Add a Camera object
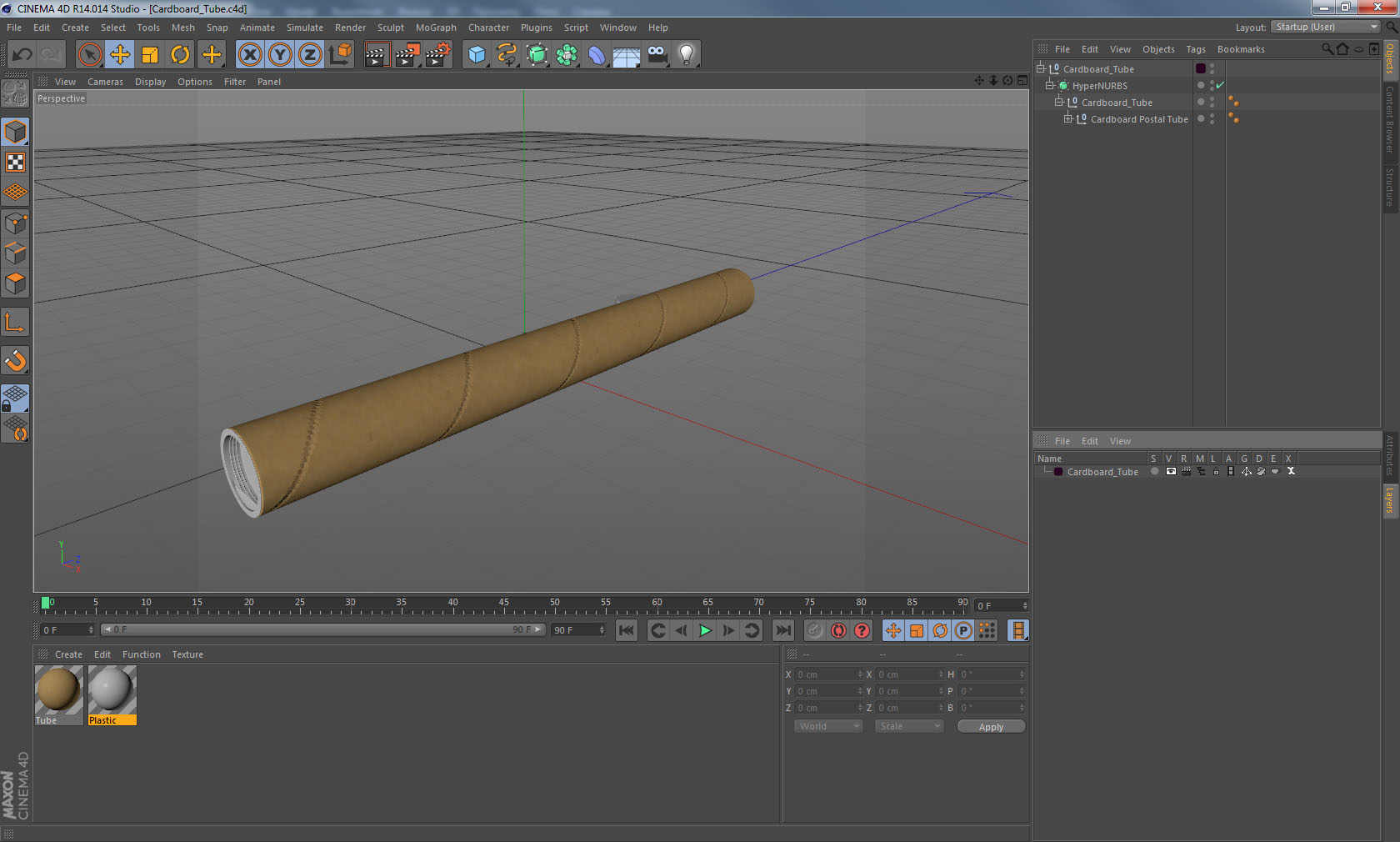The height and width of the screenshot is (842, 1400). coord(657,55)
